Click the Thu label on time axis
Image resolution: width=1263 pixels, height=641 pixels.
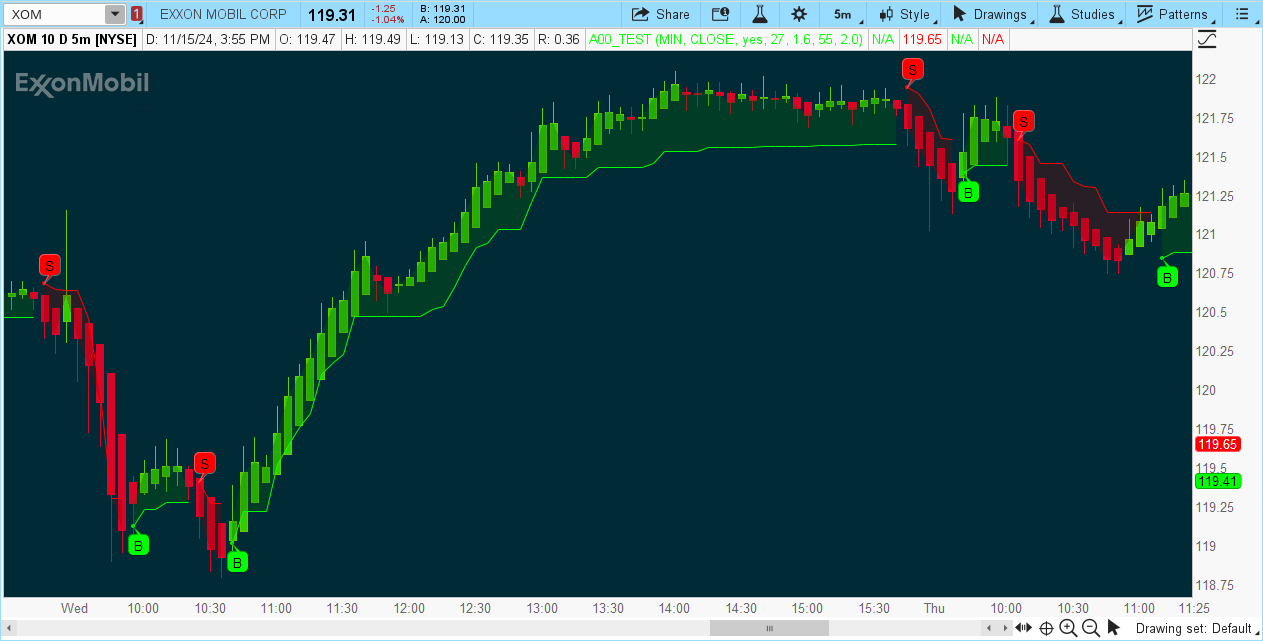pos(934,608)
